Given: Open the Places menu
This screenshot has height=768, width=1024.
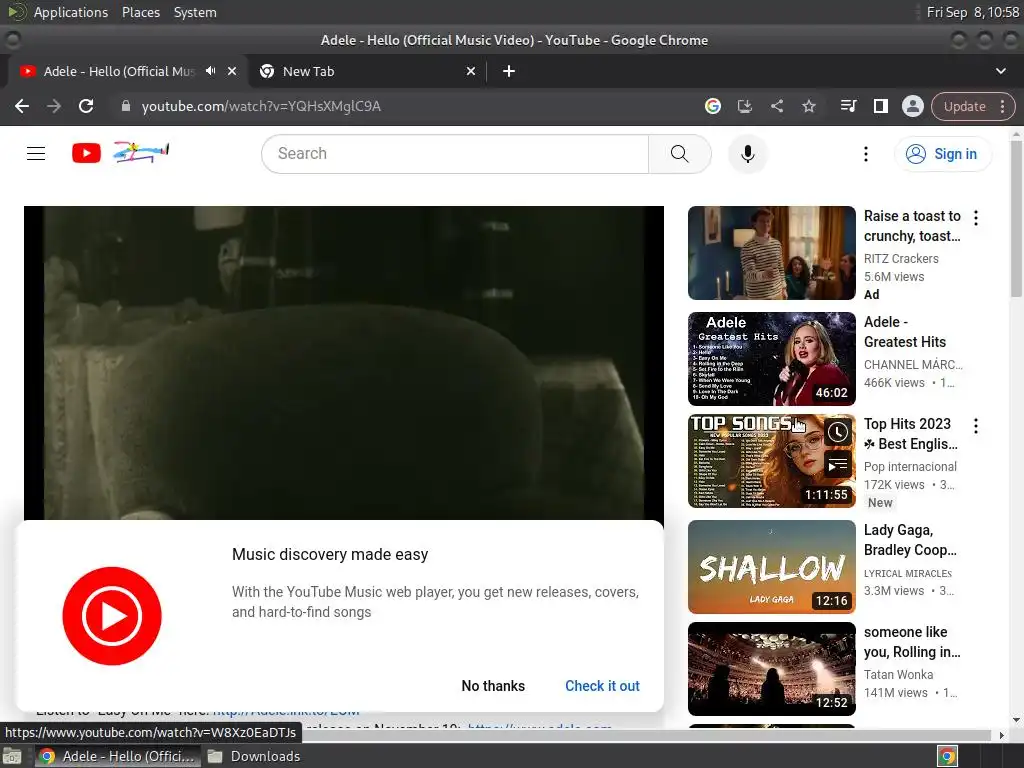Looking at the screenshot, I should [x=140, y=12].
